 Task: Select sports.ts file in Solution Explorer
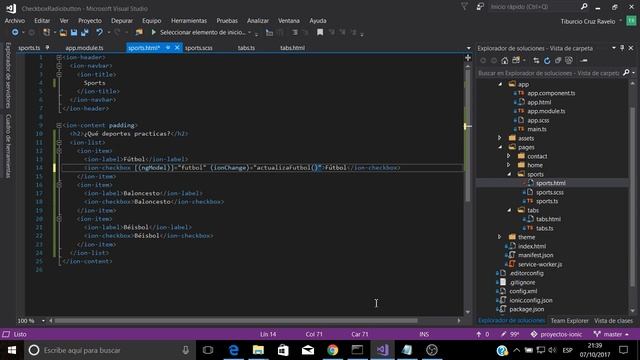coord(547,201)
